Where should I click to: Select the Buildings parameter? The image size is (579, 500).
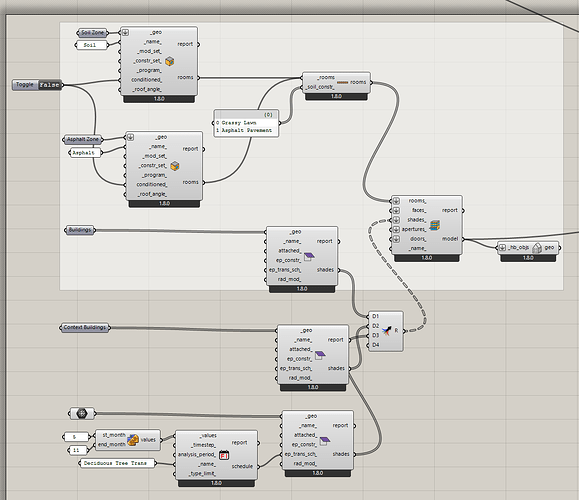(80, 230)
